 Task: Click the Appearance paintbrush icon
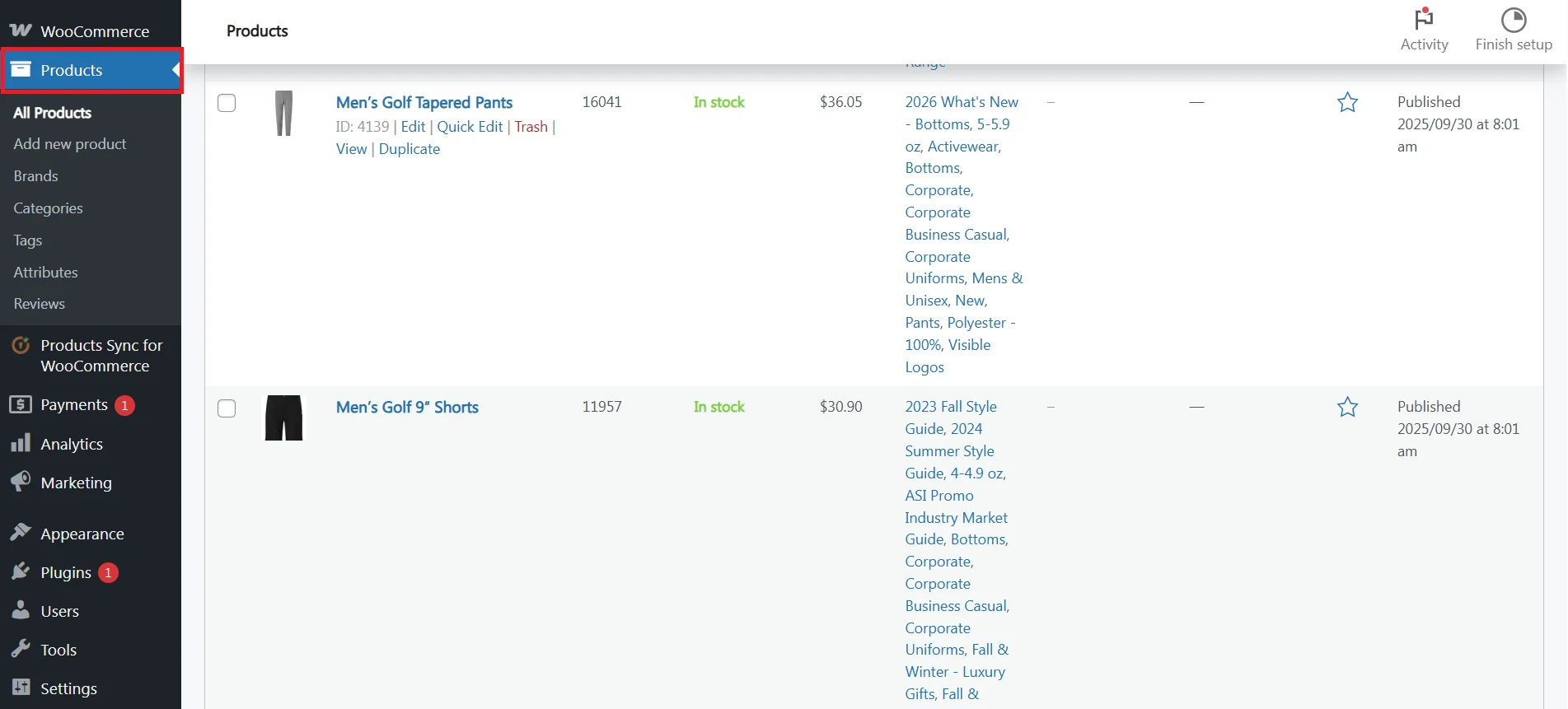point(21,533)
